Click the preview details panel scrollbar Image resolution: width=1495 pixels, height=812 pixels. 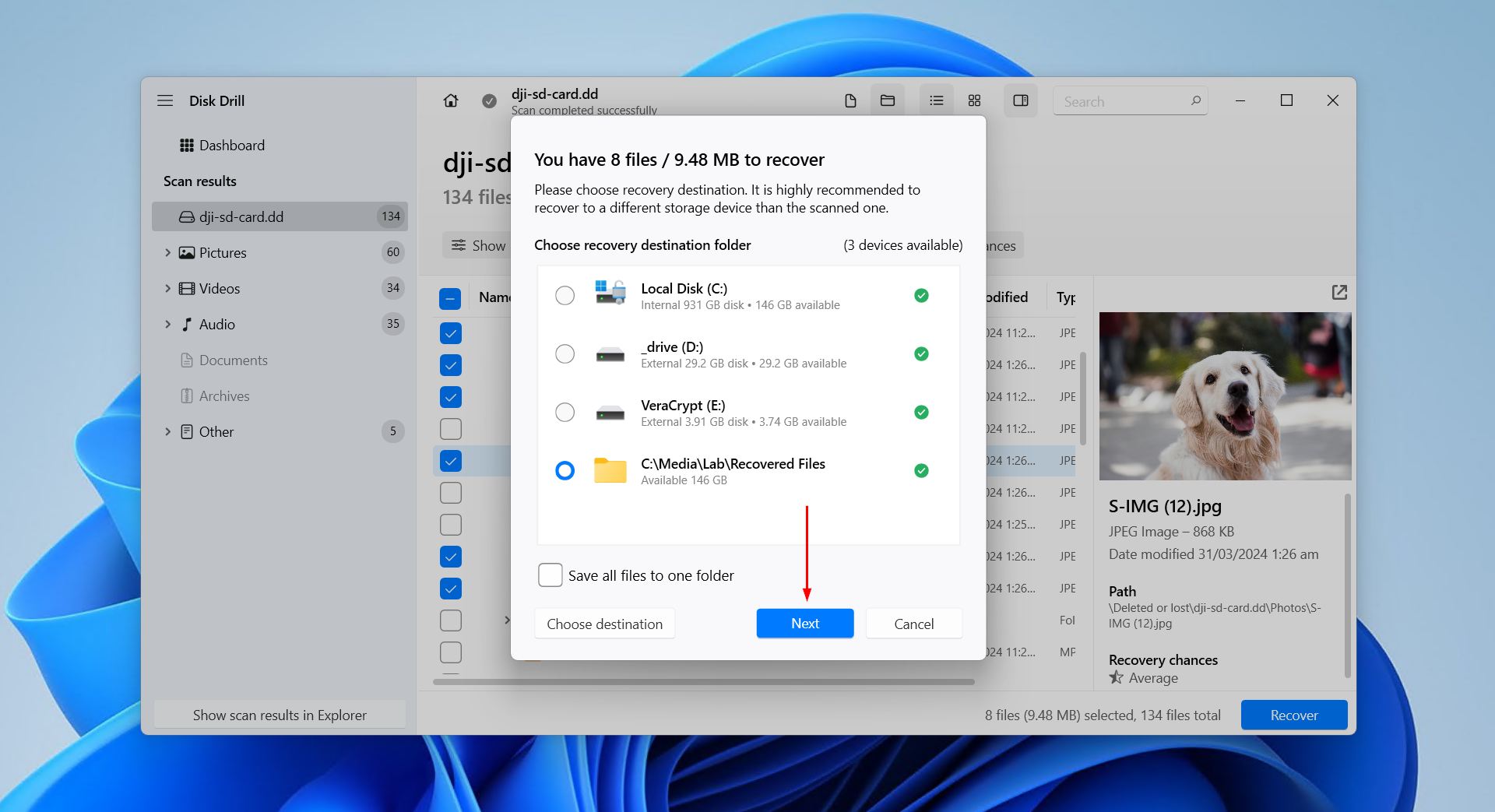coord(1348,584)
